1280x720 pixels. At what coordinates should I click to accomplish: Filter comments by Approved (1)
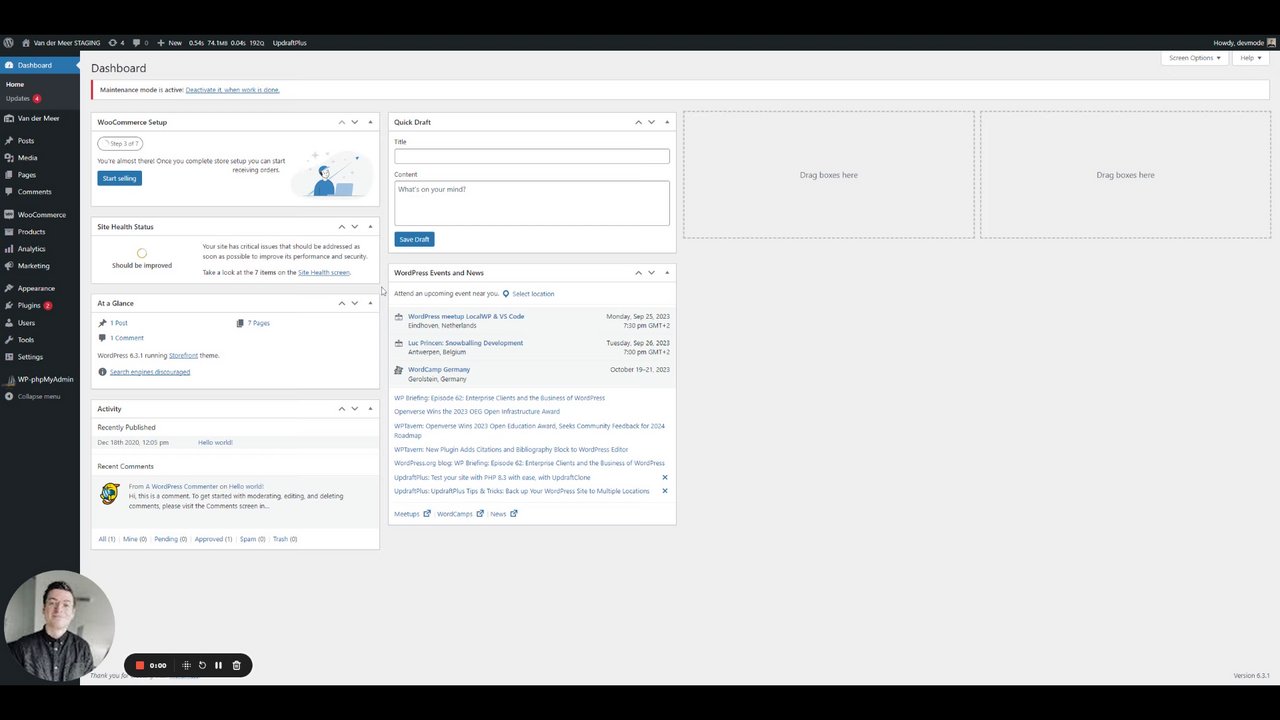tap(213, 539)
